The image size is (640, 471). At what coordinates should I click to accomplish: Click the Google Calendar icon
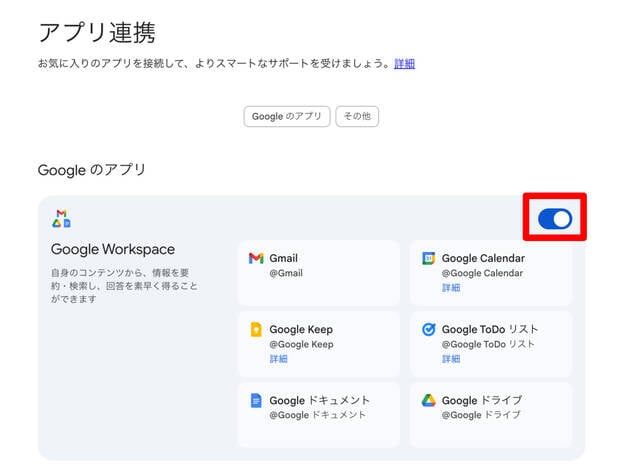429,258
